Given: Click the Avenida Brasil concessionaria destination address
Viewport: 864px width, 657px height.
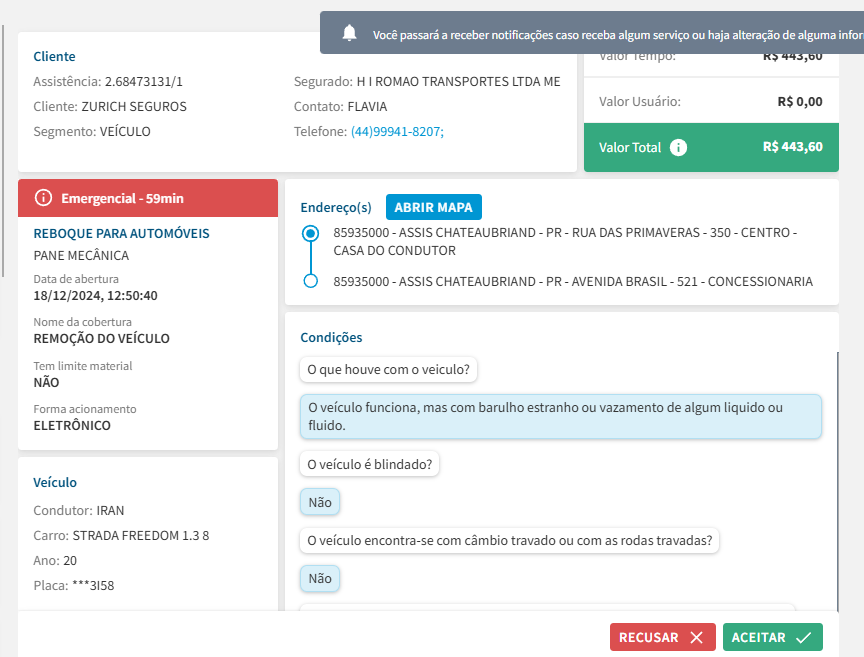Looking at the screenshot, I should click(x=573, y=281).
